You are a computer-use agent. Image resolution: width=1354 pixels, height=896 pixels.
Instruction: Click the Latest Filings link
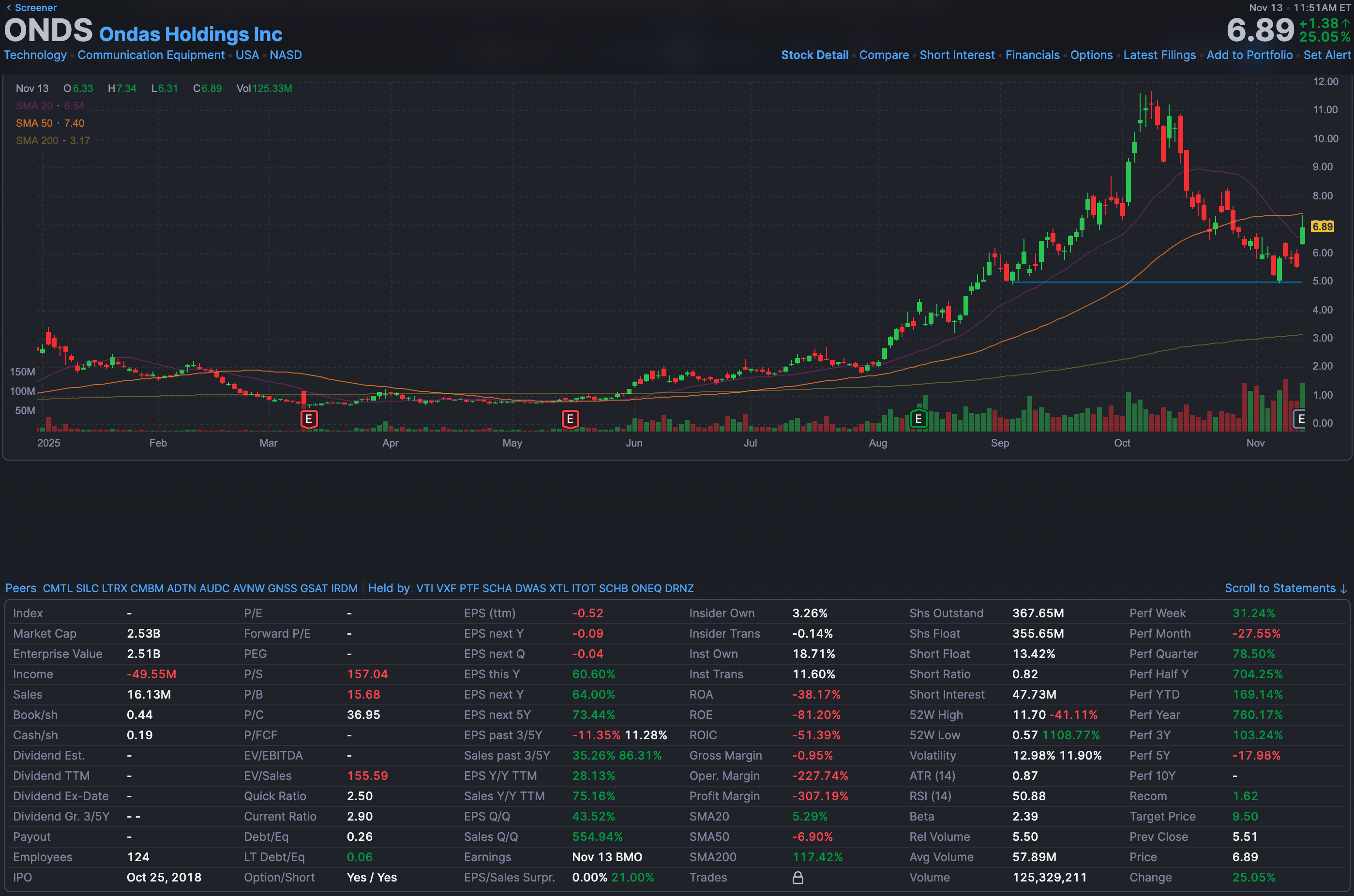[x=1159, y=55]
